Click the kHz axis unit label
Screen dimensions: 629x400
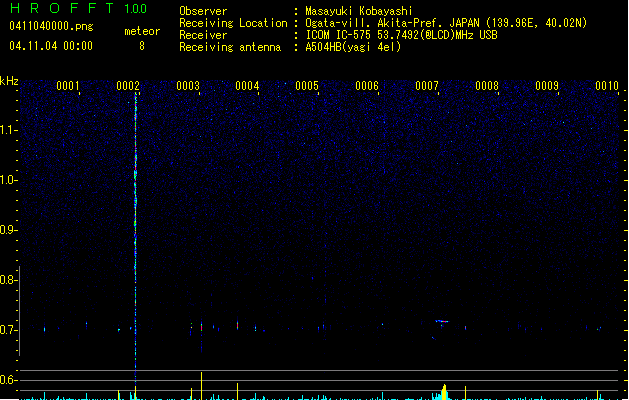tap(9, 81)
